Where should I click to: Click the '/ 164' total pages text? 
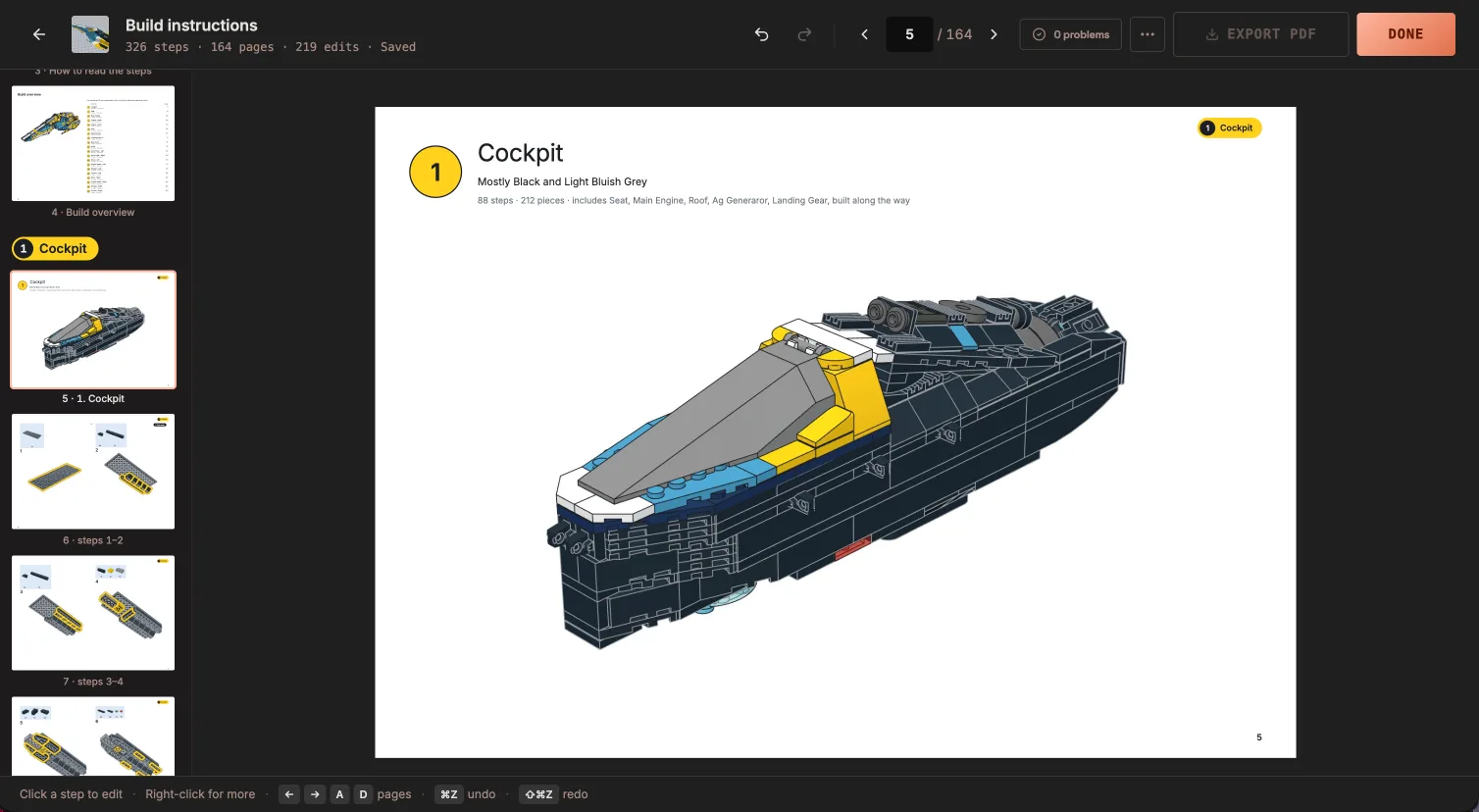click(x=955, y=34)
